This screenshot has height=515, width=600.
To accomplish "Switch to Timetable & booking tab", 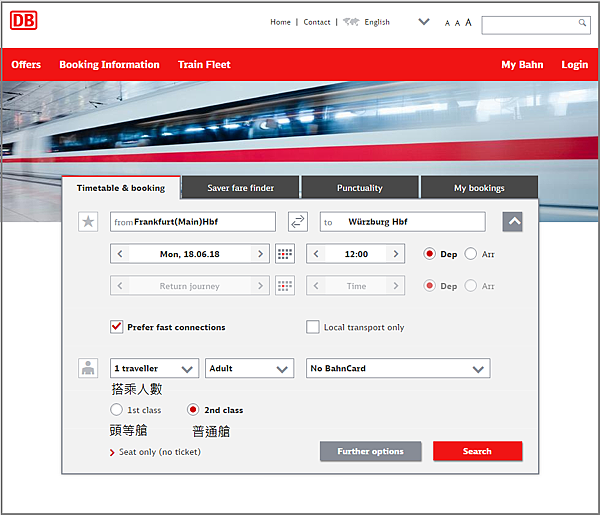I will click(x=121, y=188).
